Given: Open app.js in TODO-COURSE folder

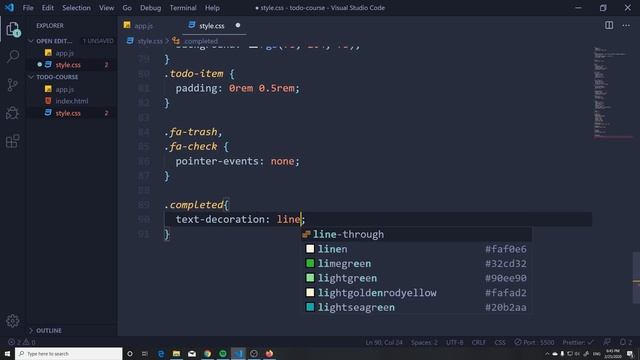Looking at the screenshot, I should (64, 89).
